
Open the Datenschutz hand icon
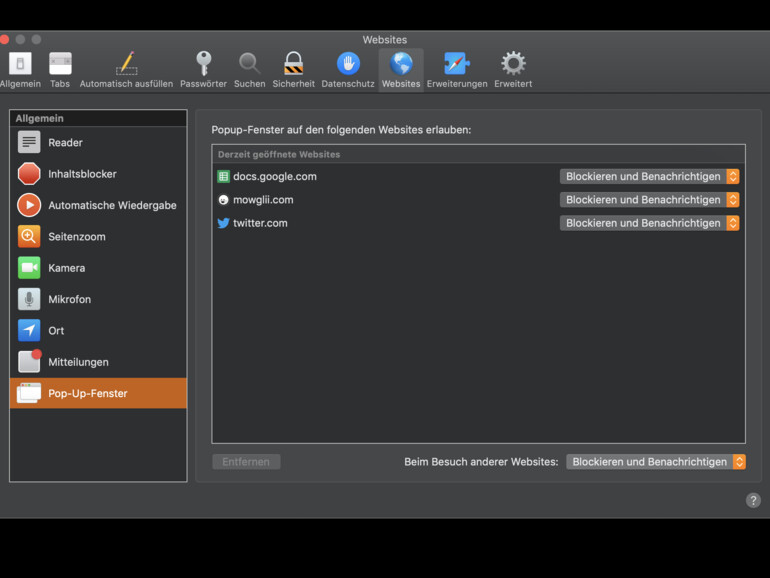[348, 64]
